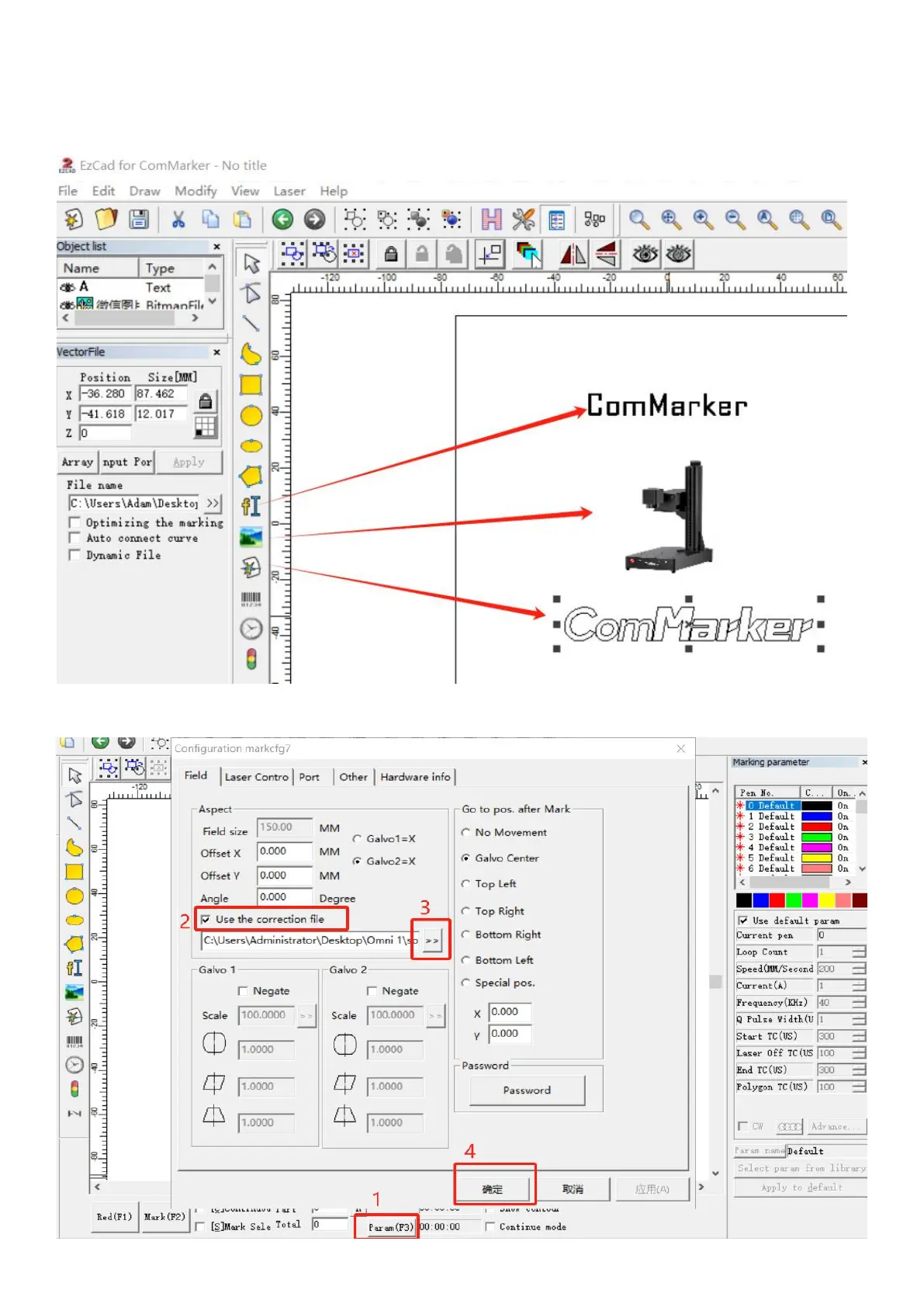924x1307 pixels.
Task: Select the Barcode tool in upper window toolbox
Action: pos(251,598)
